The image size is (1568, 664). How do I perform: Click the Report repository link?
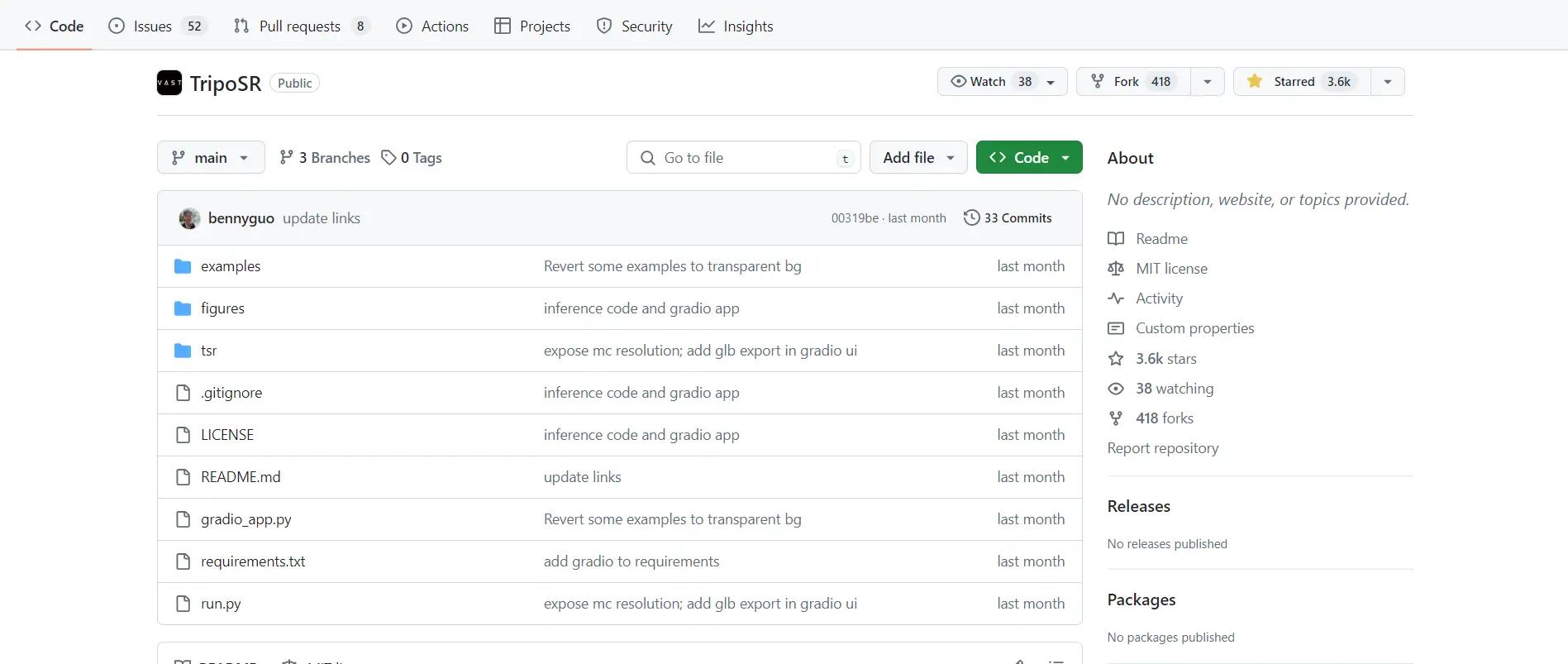click(1163, 448)
